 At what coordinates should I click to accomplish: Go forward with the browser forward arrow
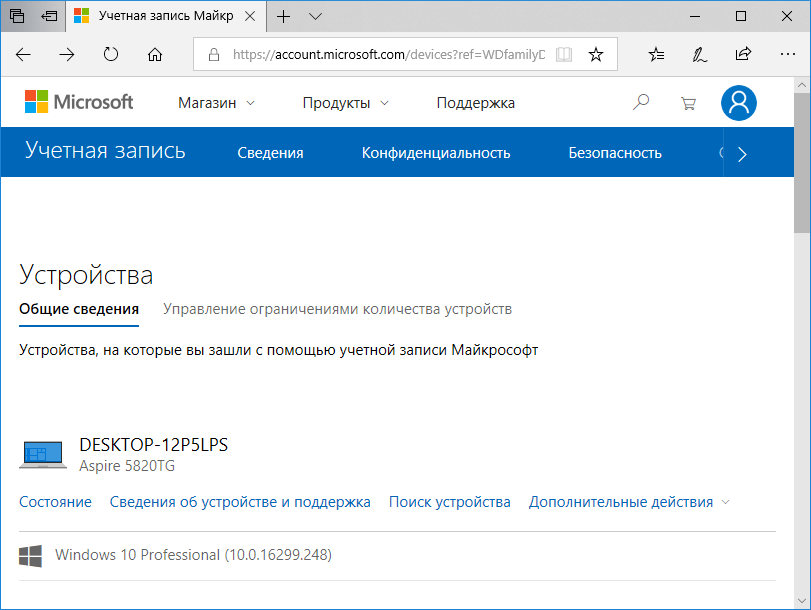67,54
